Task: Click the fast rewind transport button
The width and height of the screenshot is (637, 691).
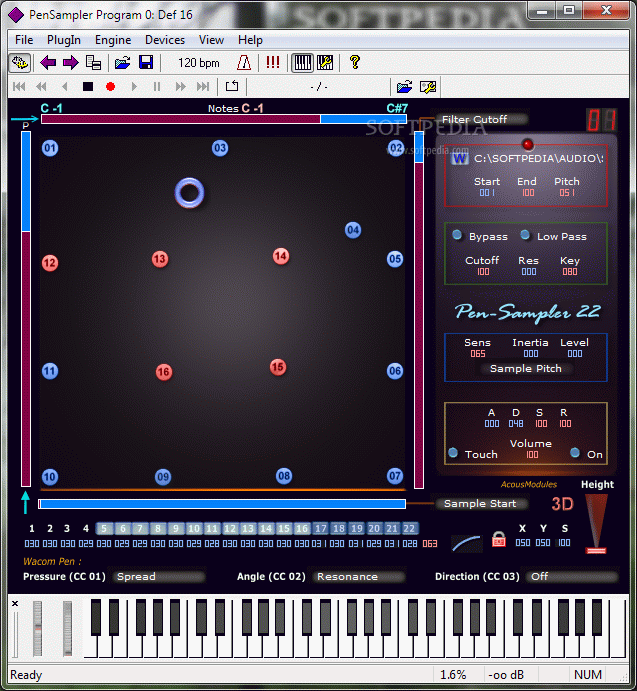Action: 41,86
